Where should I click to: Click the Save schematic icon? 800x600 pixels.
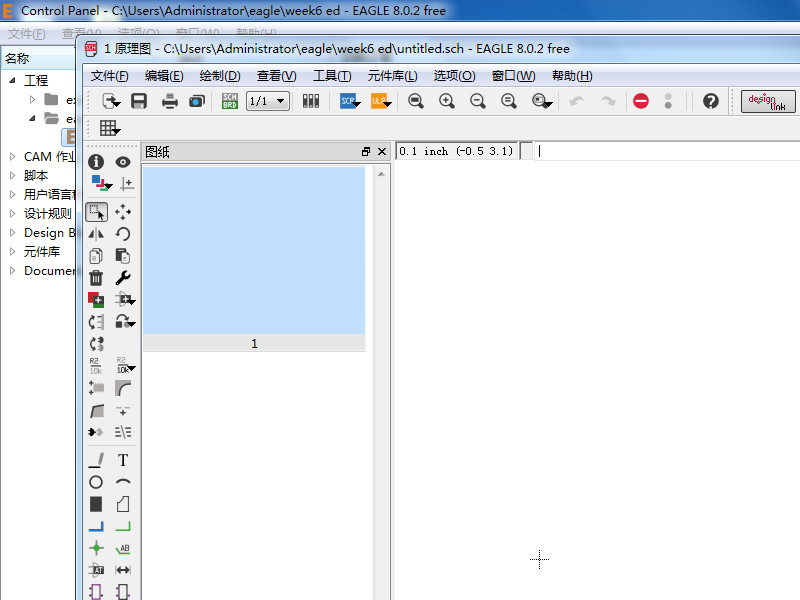click(139, 101)
